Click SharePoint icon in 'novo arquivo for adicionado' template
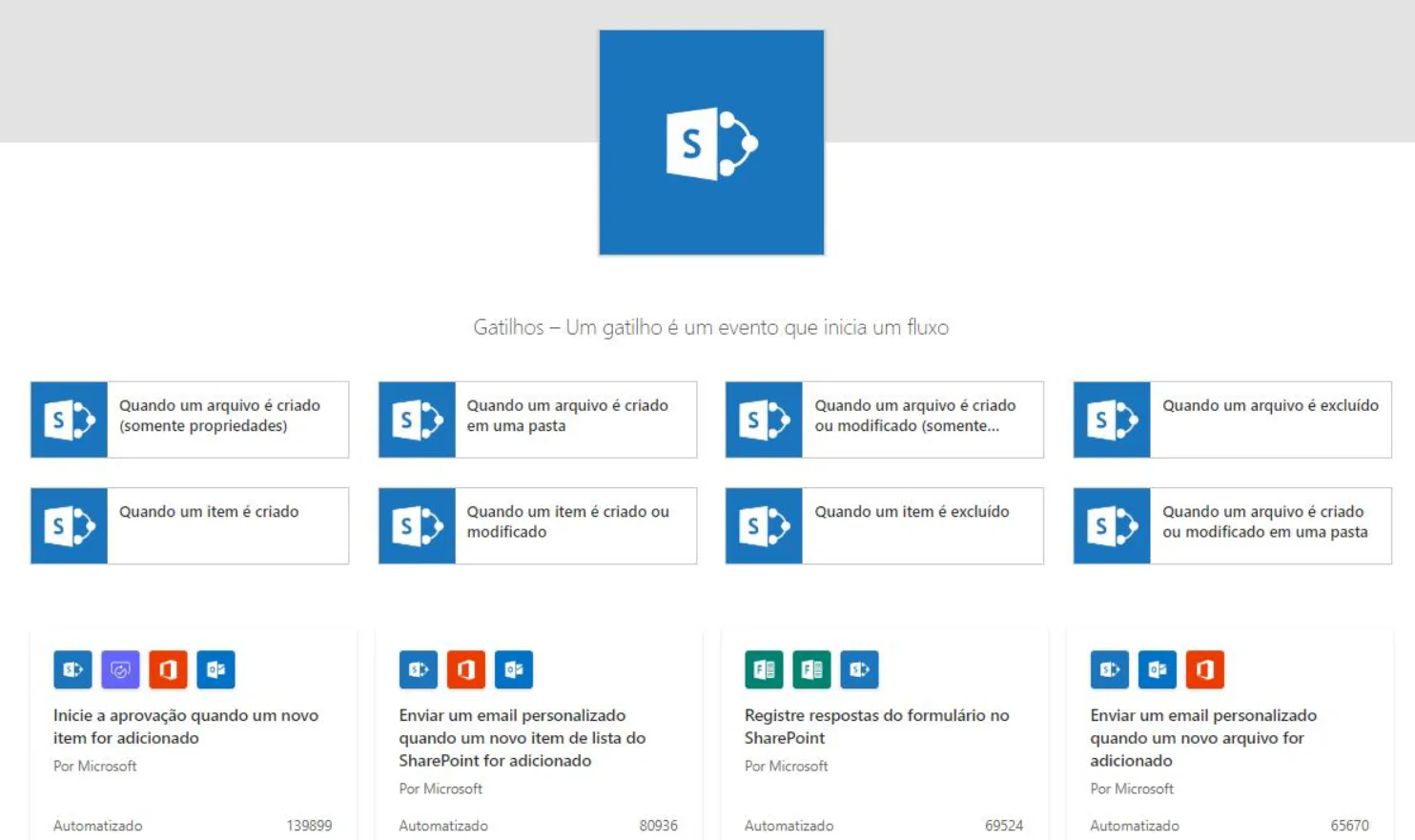Image resolution: width=1415 pixels, height=840 pixels. (1110, 669)
